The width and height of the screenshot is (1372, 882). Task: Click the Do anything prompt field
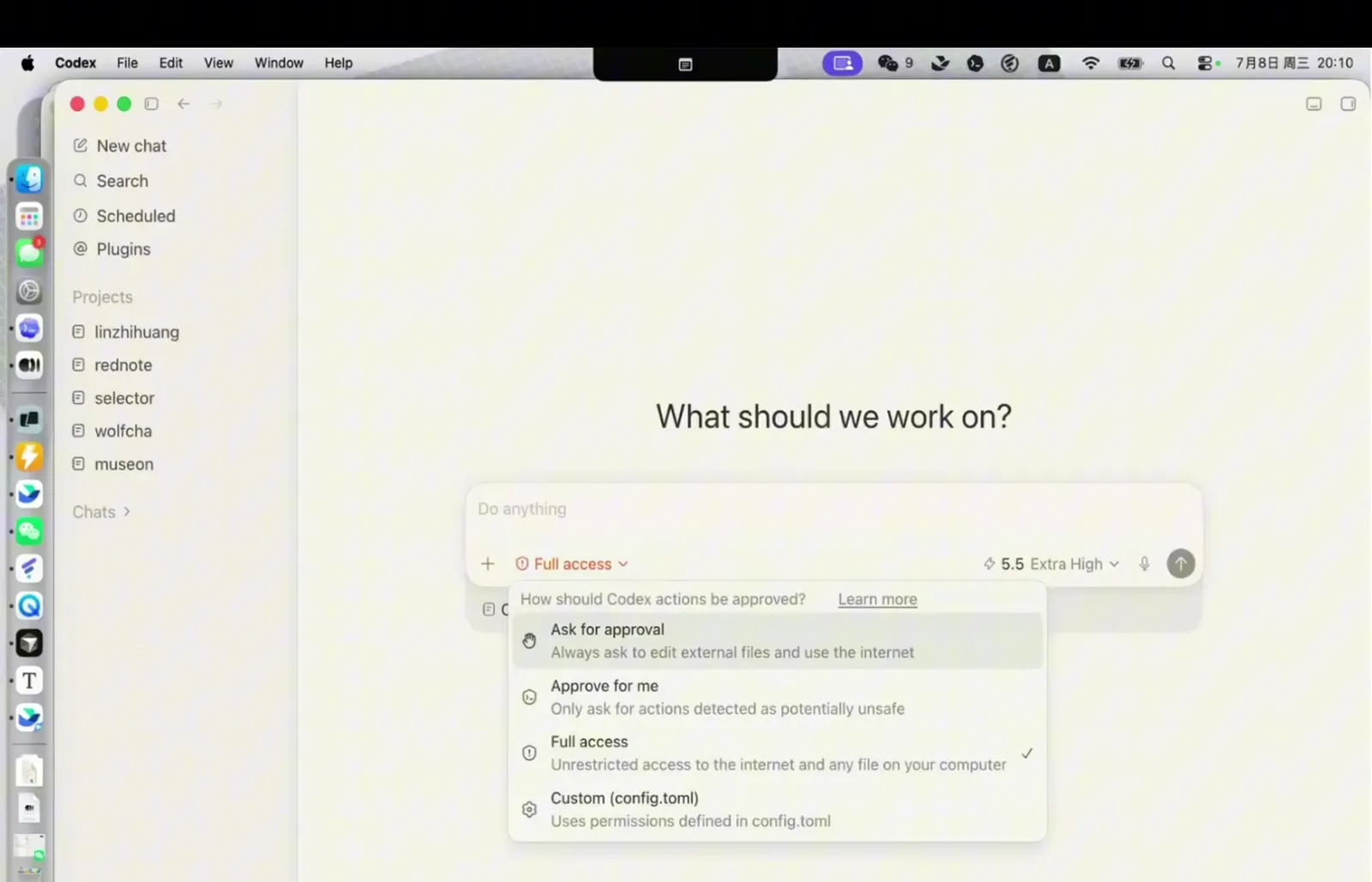pos(833,510)
